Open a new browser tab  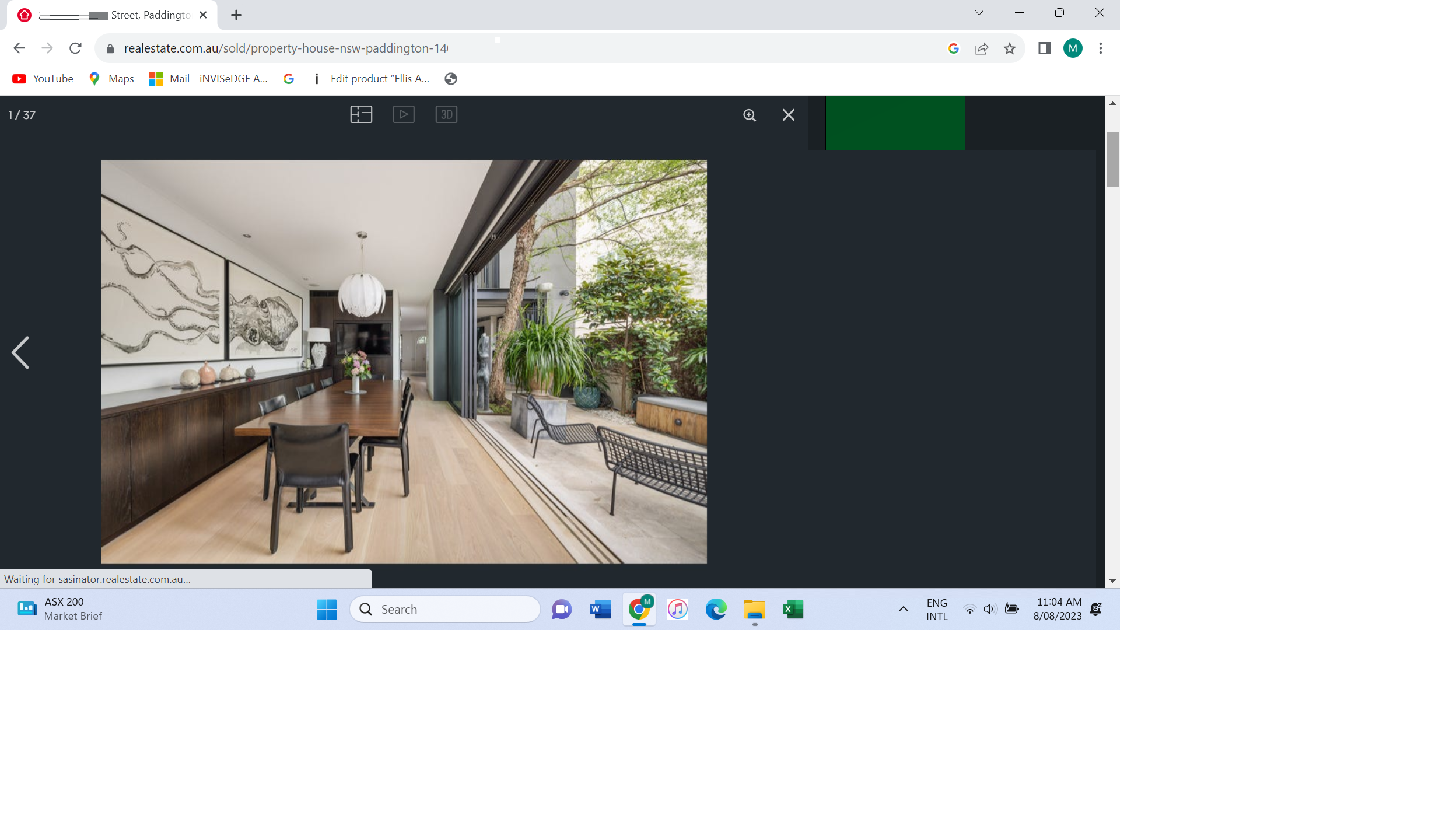point(236,15)
